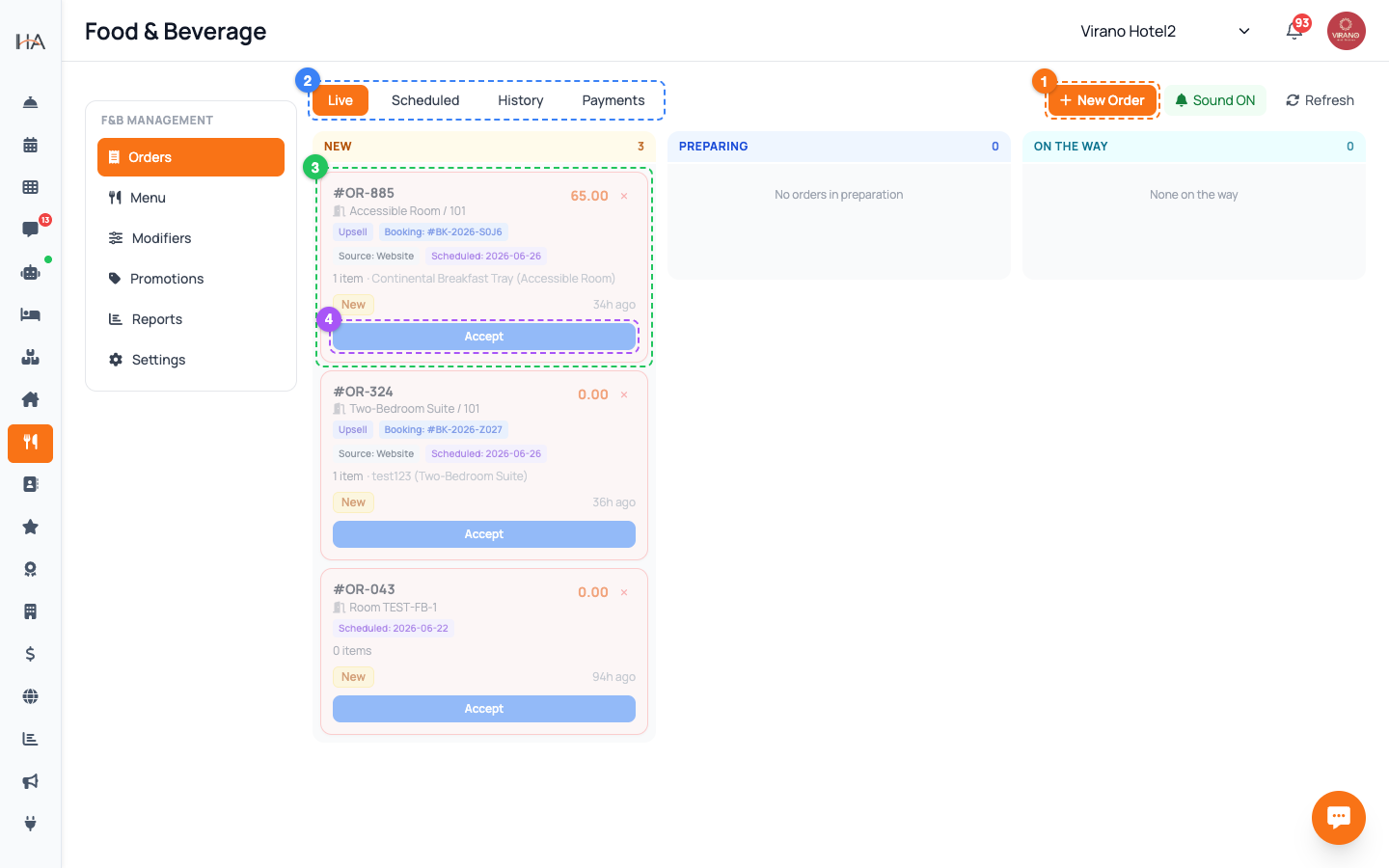Open the table grid icon in sidebar
1389x868 pixels.
30,187
